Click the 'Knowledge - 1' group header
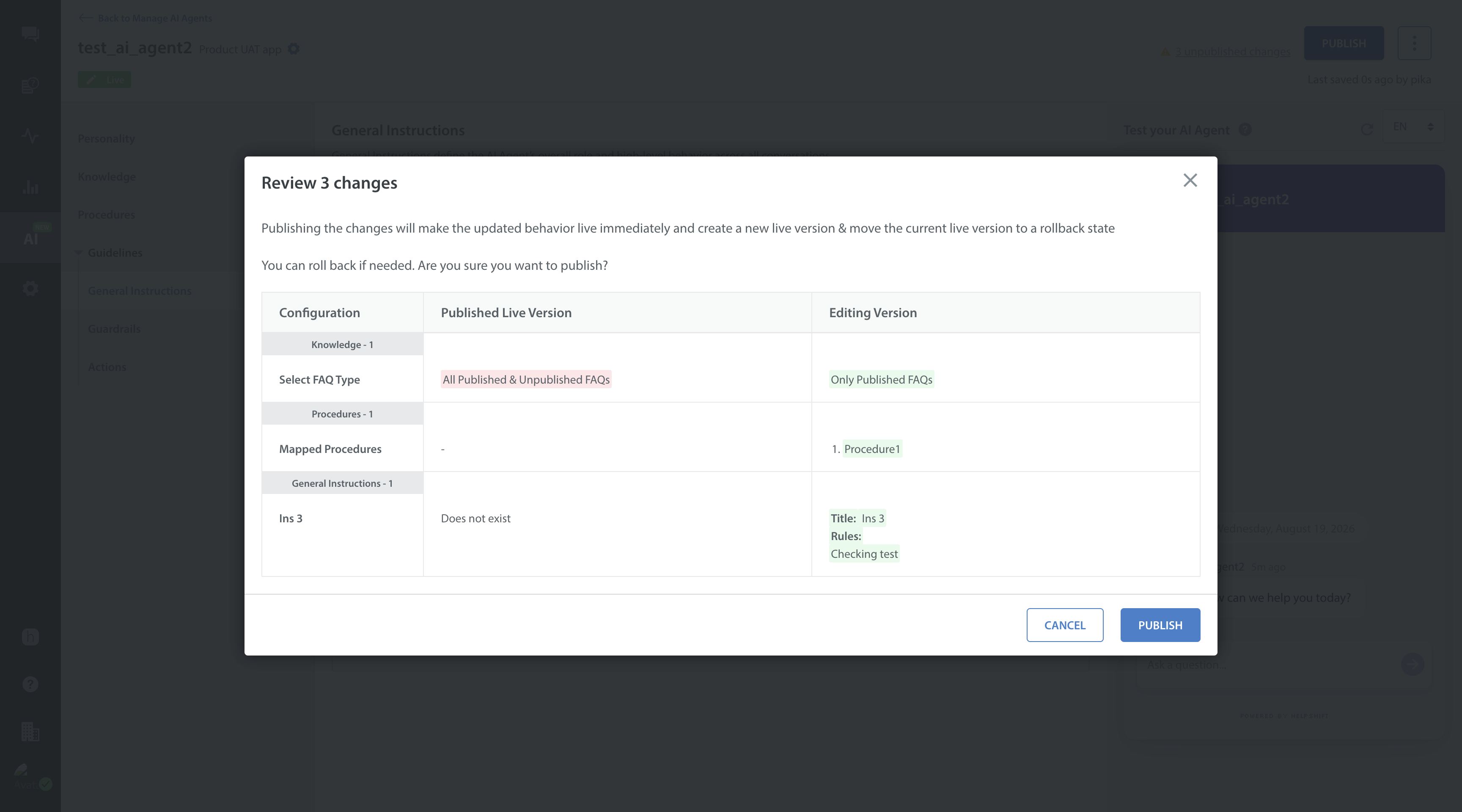Screen dimensions: 1462x812 point(342,344)
